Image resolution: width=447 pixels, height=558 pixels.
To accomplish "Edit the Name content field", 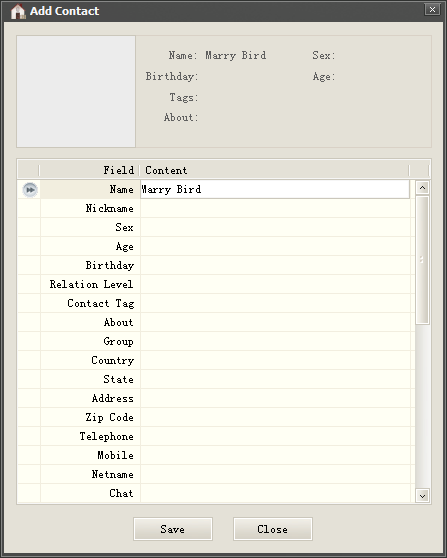I will click(x=275, y=189).
